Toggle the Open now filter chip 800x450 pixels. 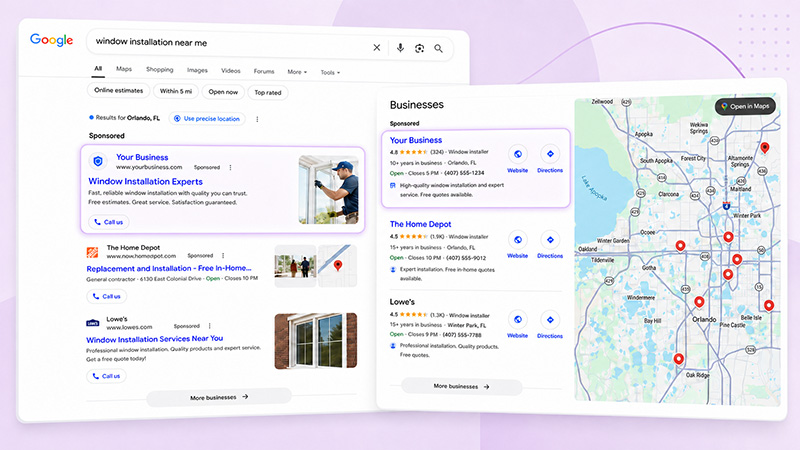pos(223,92)
